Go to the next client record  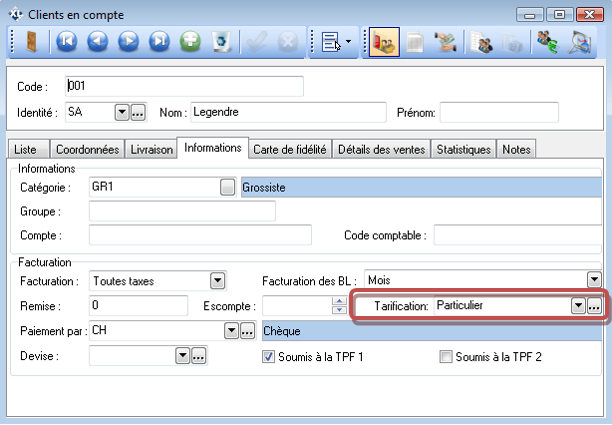(x=129, y=43)
